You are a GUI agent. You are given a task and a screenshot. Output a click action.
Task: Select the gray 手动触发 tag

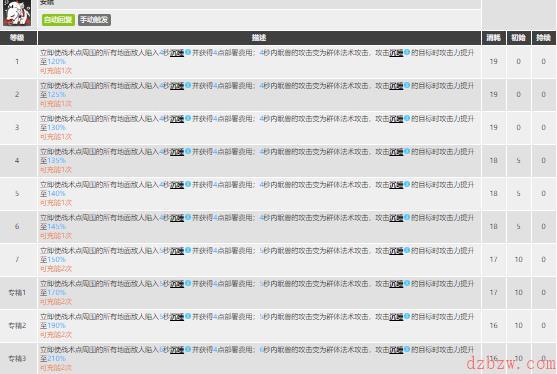coord(94,20)
